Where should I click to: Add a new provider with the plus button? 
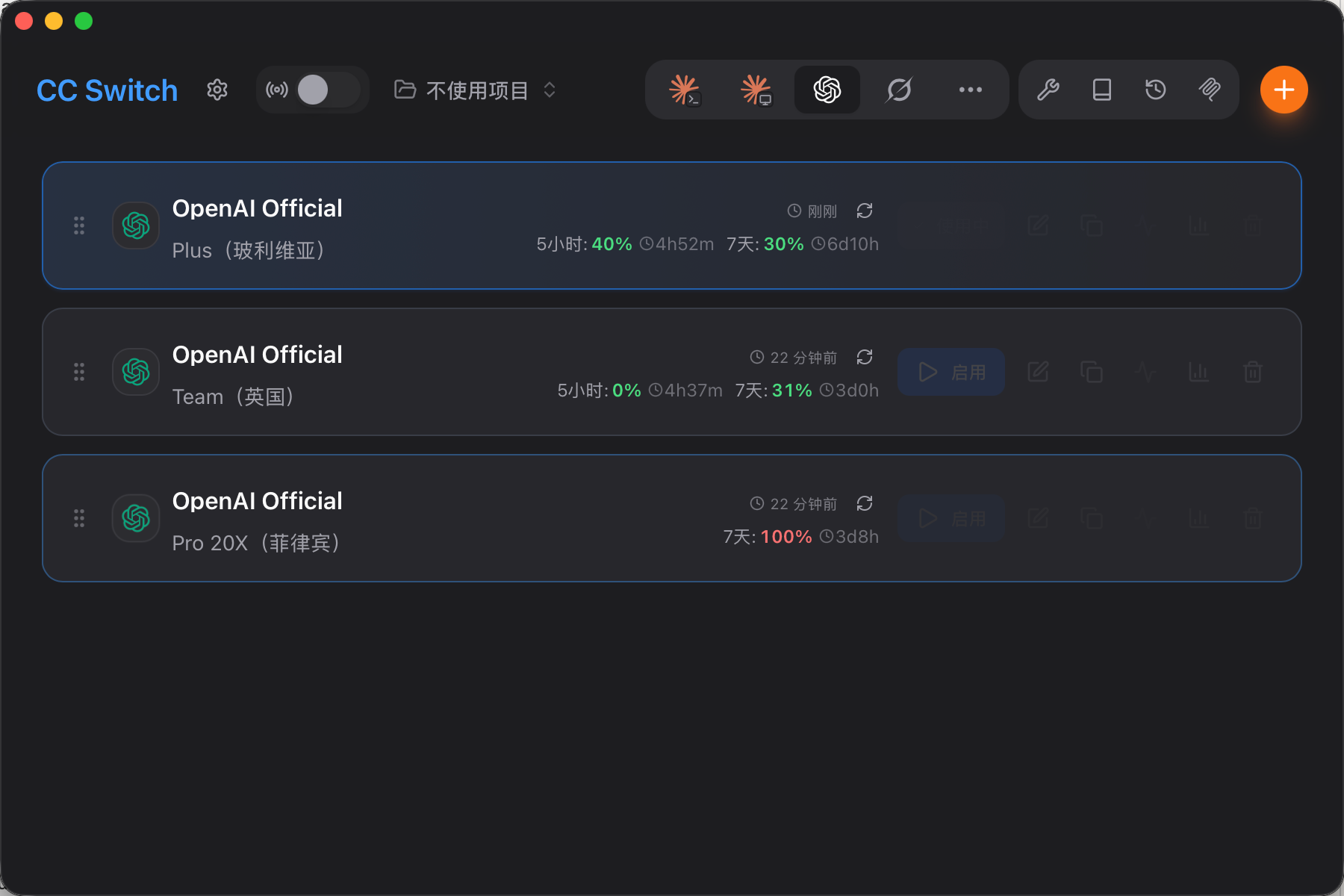(1284, 90)
